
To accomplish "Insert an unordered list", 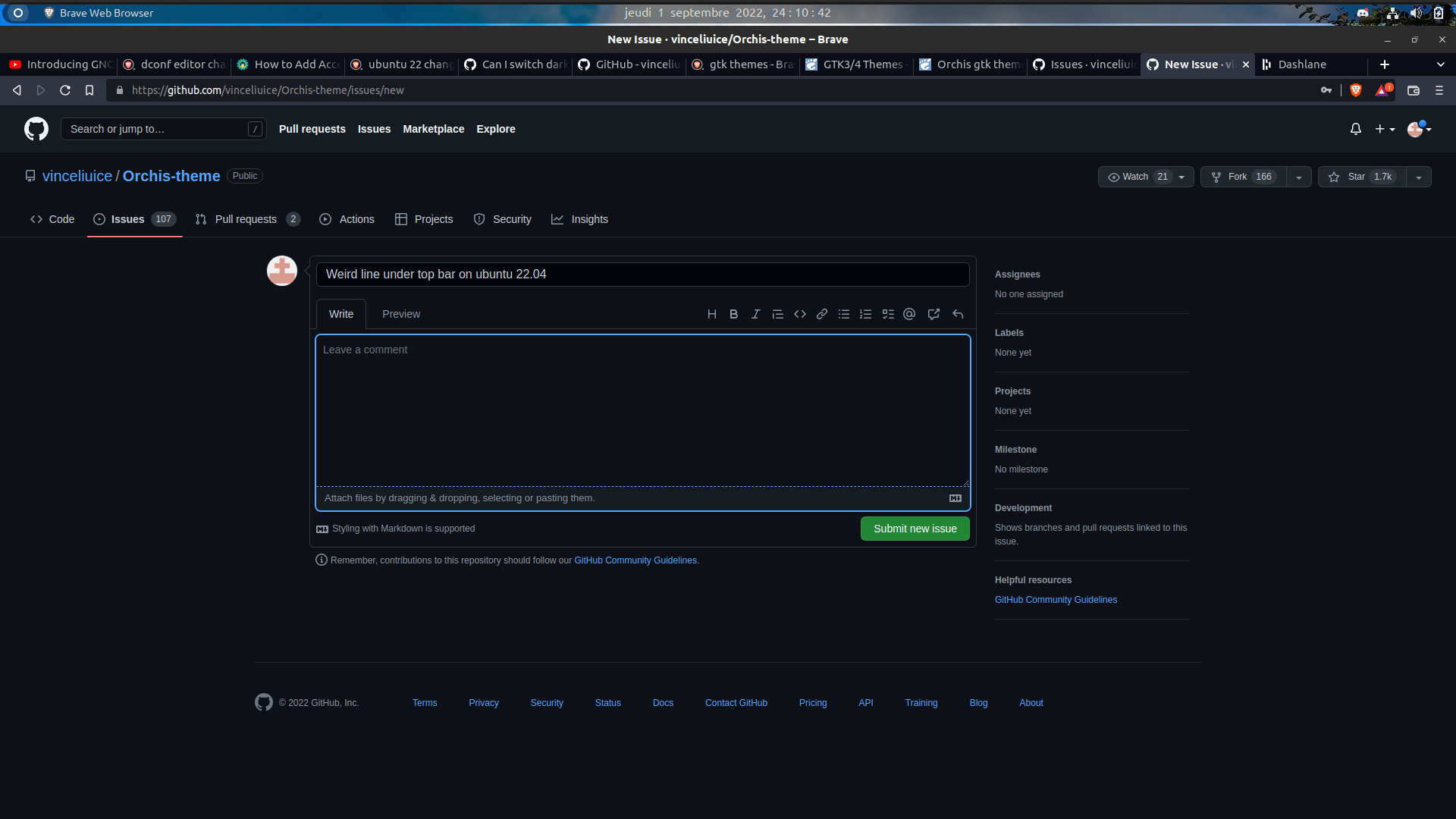I will (843, 313).
